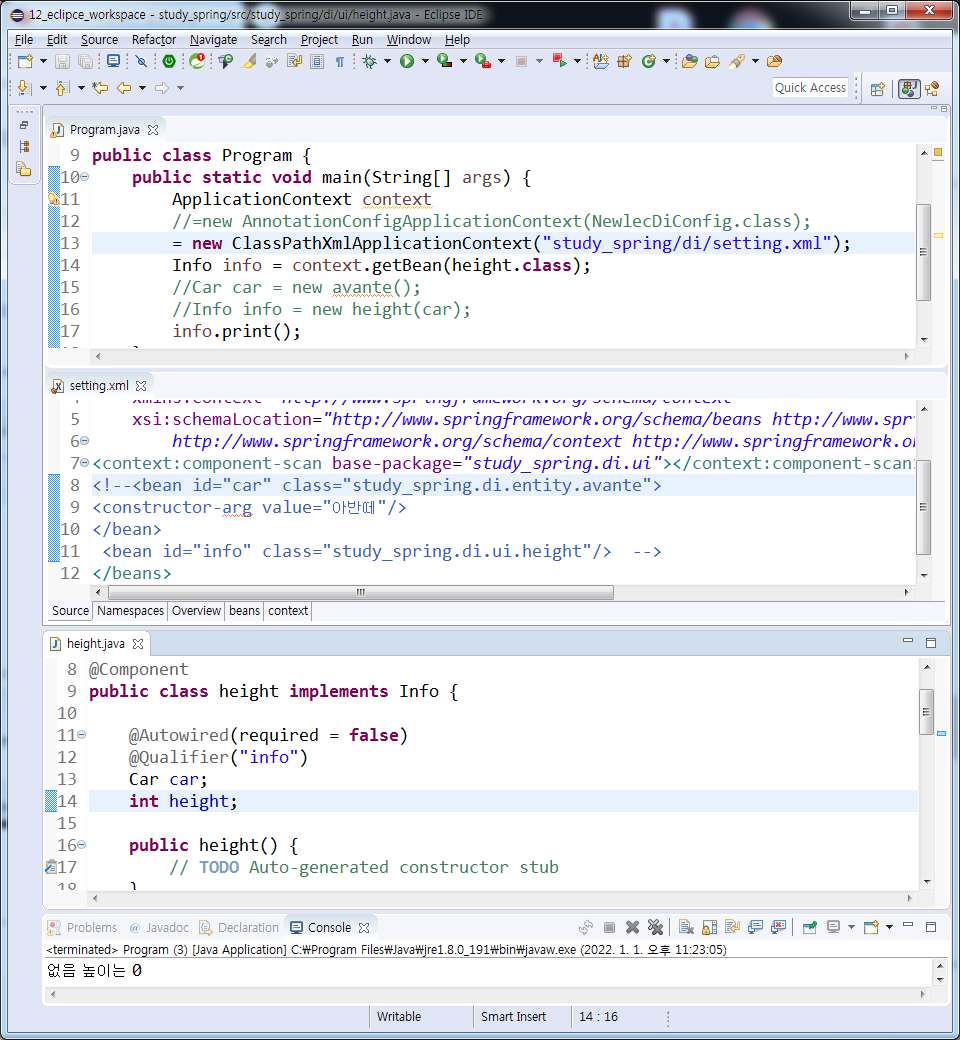Screen dimensions: 960x1040
Task: Collapse the constructor fold at height.java line 16
Action: pyautogui.click(x=82, y=845)
